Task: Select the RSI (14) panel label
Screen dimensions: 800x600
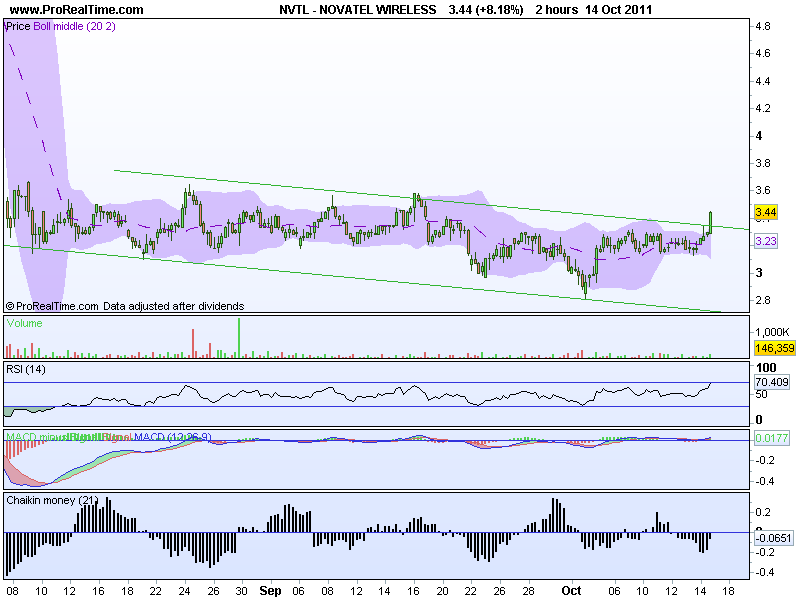Action: pyautogui.click(x=26, y=369)
